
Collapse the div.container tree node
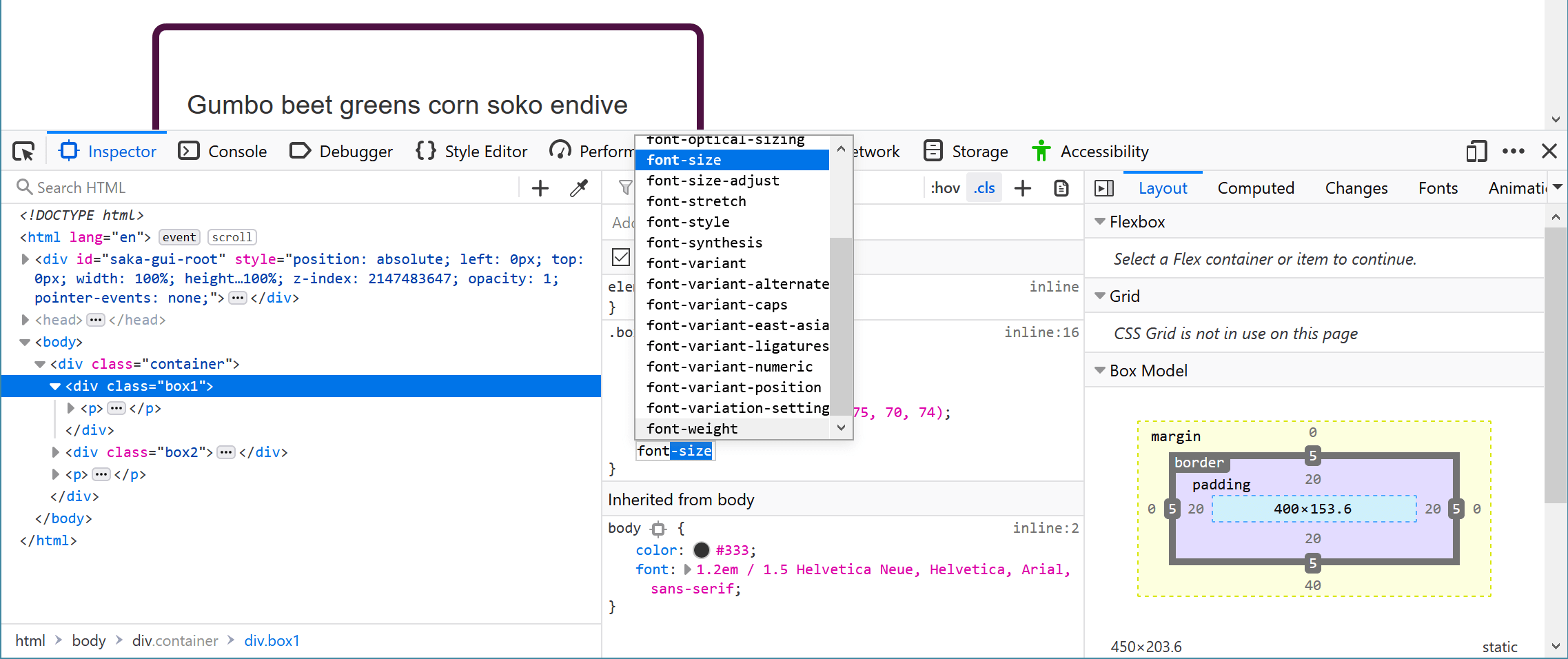(40, 364)
